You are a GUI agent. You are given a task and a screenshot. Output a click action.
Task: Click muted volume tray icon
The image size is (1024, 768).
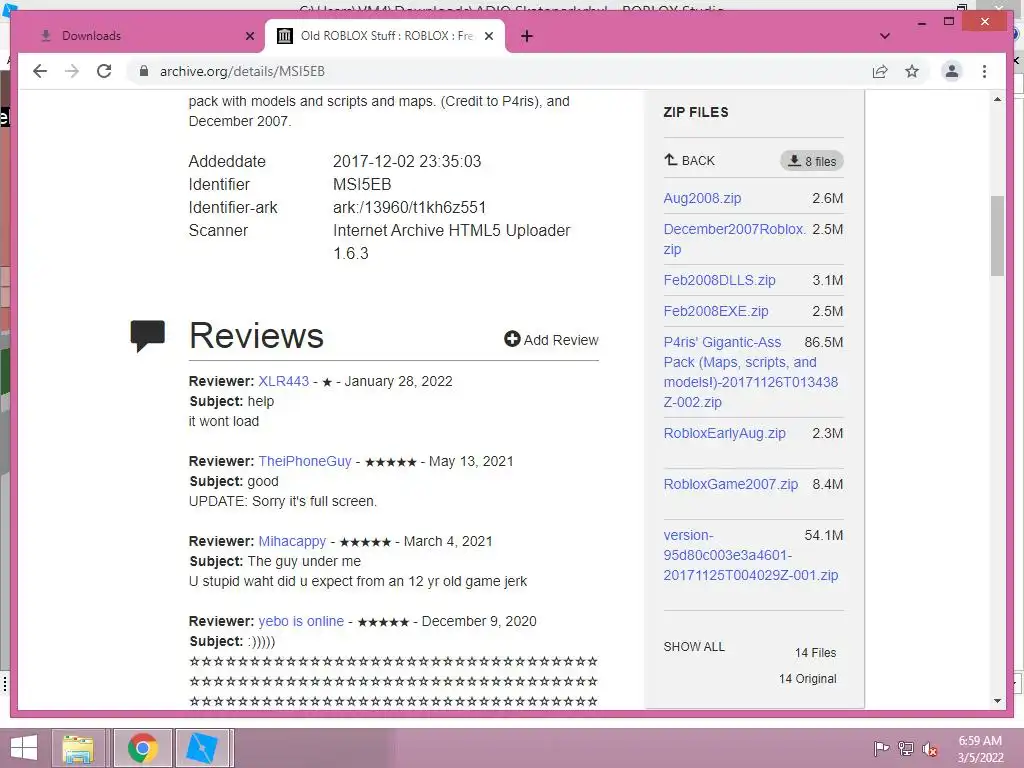click(930, 748)
